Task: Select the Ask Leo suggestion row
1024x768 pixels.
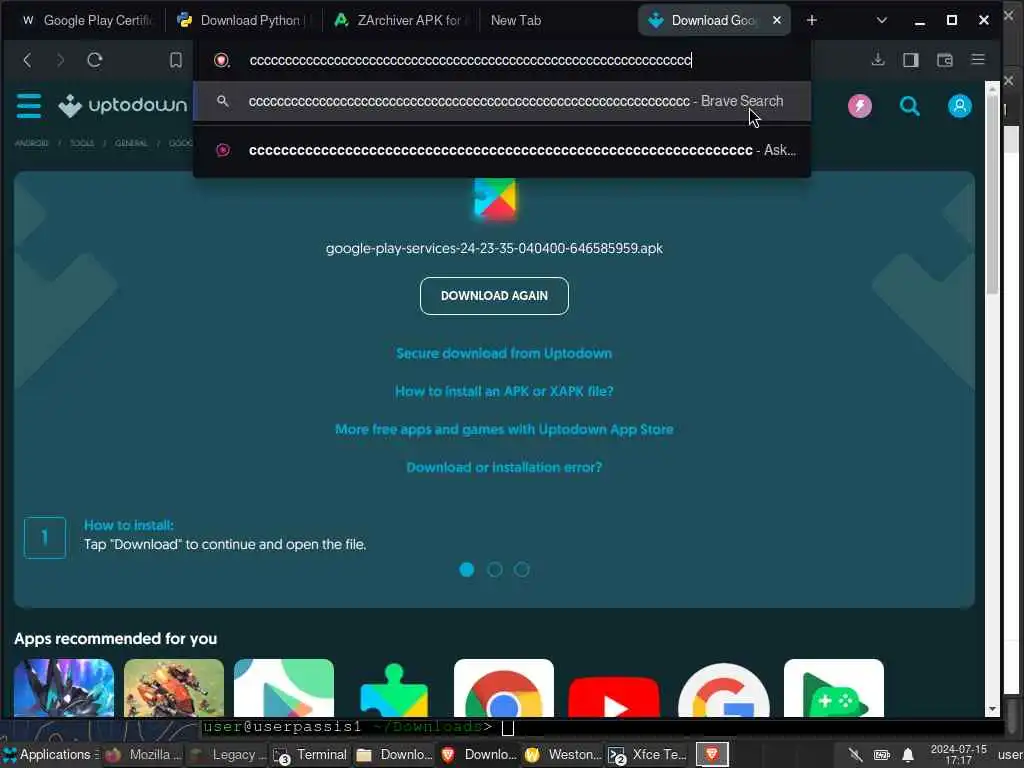Action: [502, 150]
